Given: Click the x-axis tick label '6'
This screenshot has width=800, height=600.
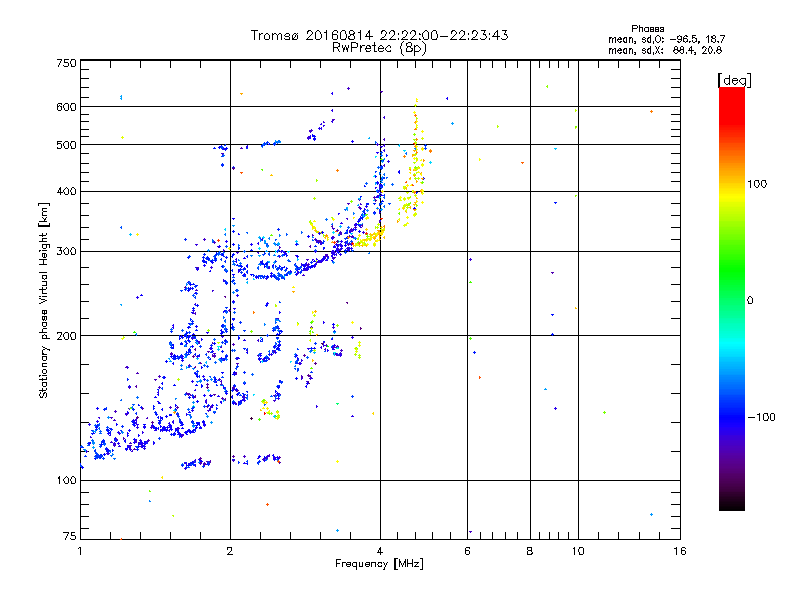Looking at the screenshot, I should point(467,551).
